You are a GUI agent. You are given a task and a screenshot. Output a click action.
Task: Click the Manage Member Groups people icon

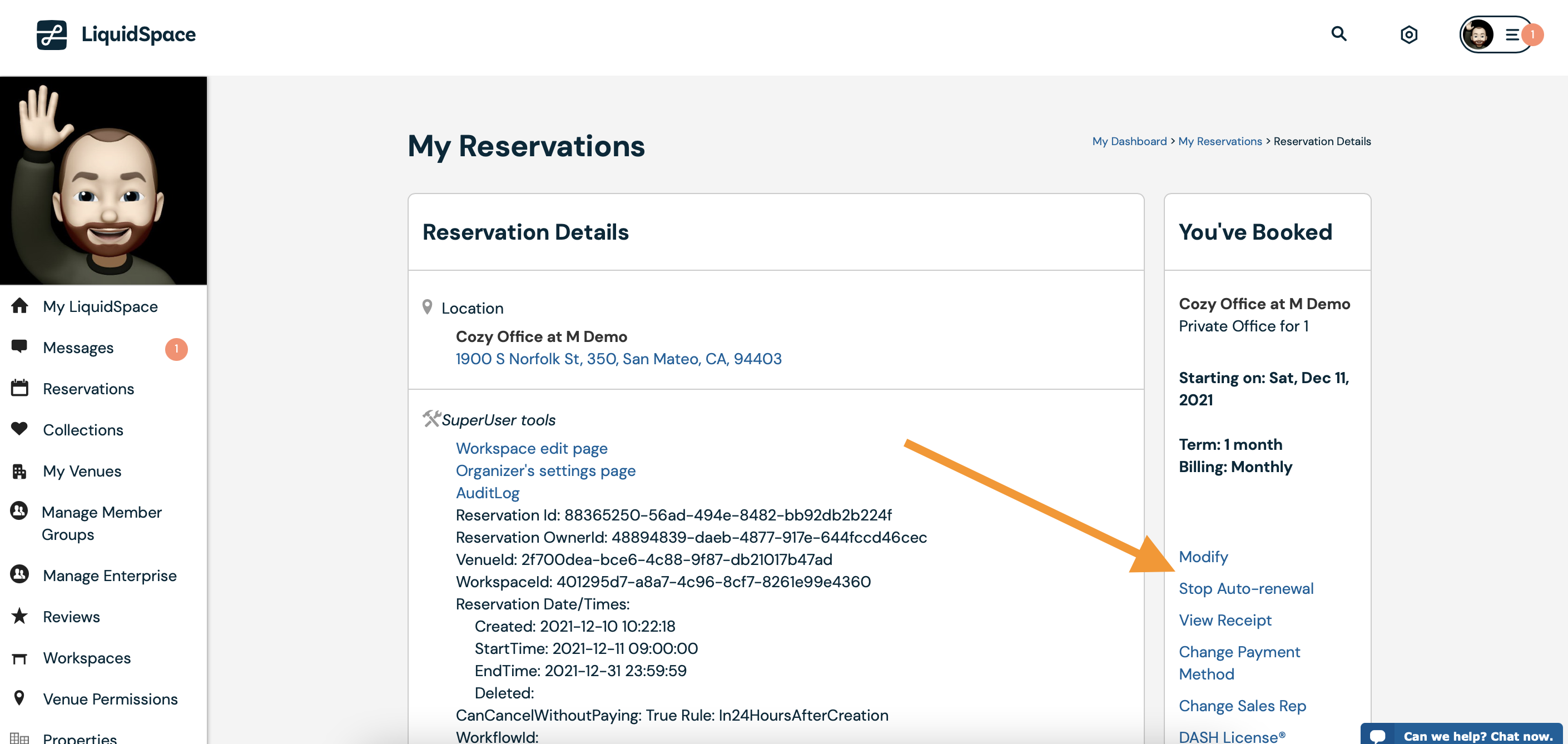[19, 511]
